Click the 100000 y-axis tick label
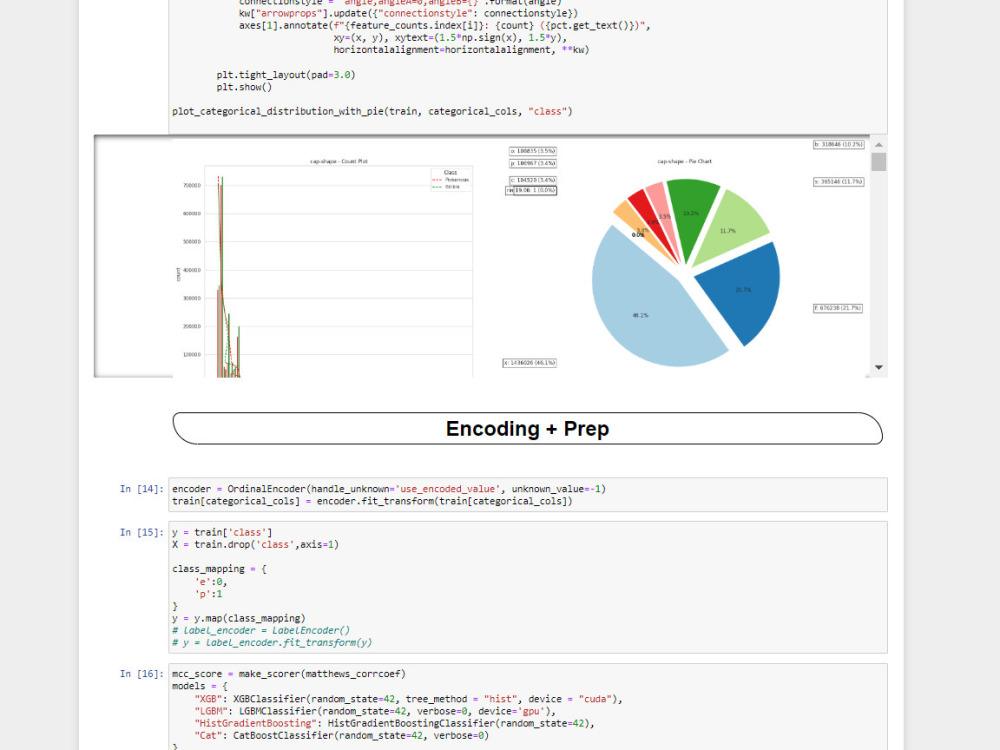Image resolution: width=1000 pixels, height=750 pixels. pyautogui.click(x=192, y=355)
